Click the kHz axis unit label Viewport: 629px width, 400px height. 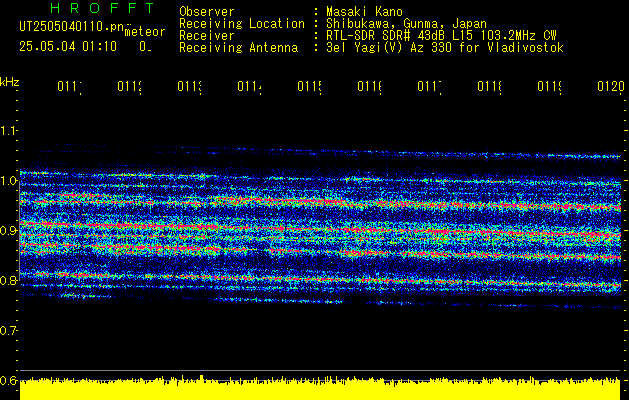[9, 82]
